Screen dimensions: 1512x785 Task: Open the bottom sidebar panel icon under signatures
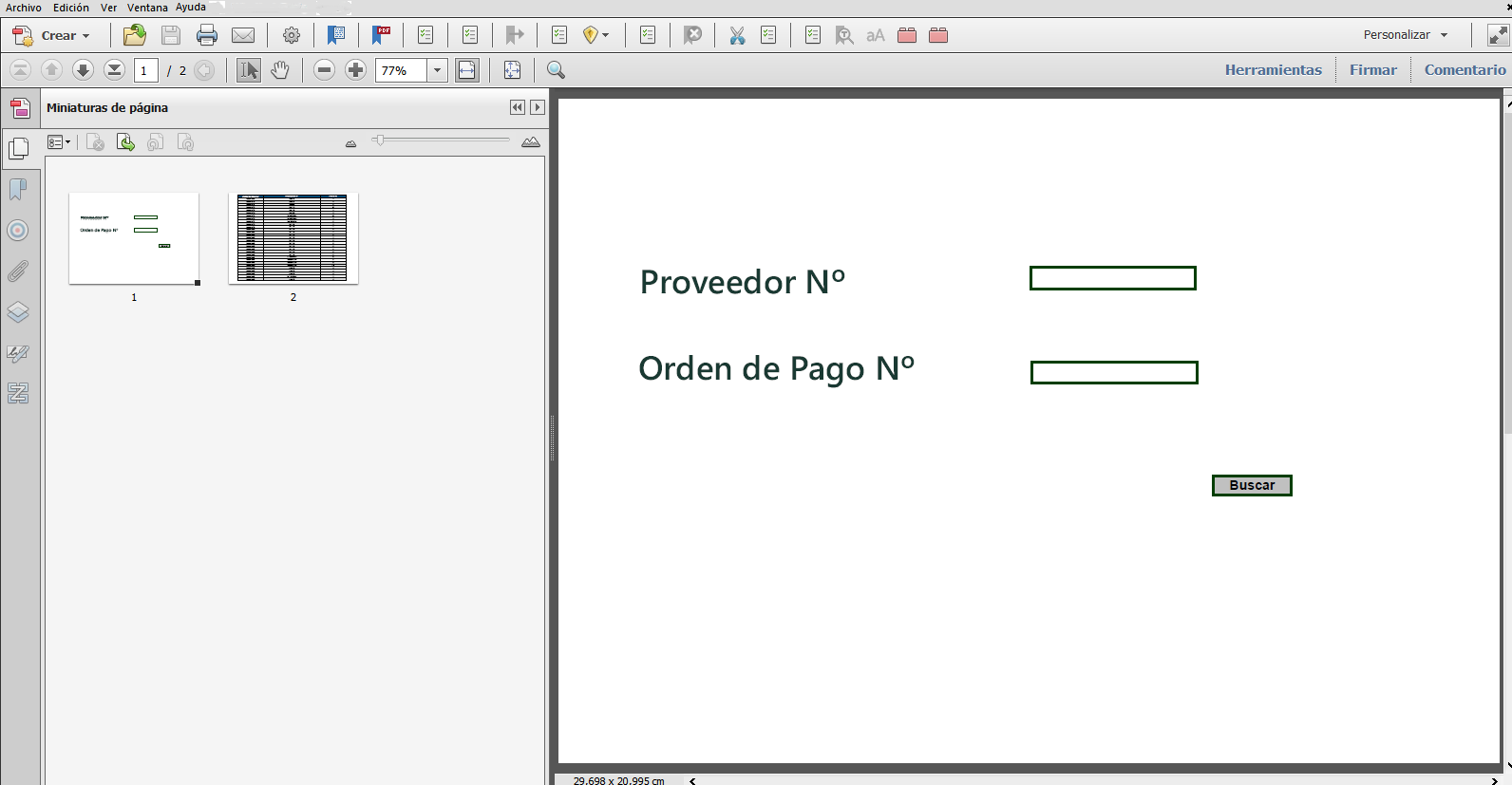click(18, 393)
